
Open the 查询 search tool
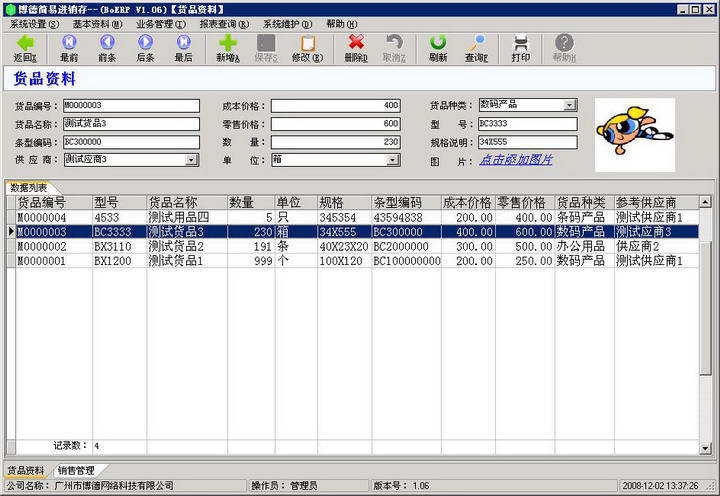476,47
